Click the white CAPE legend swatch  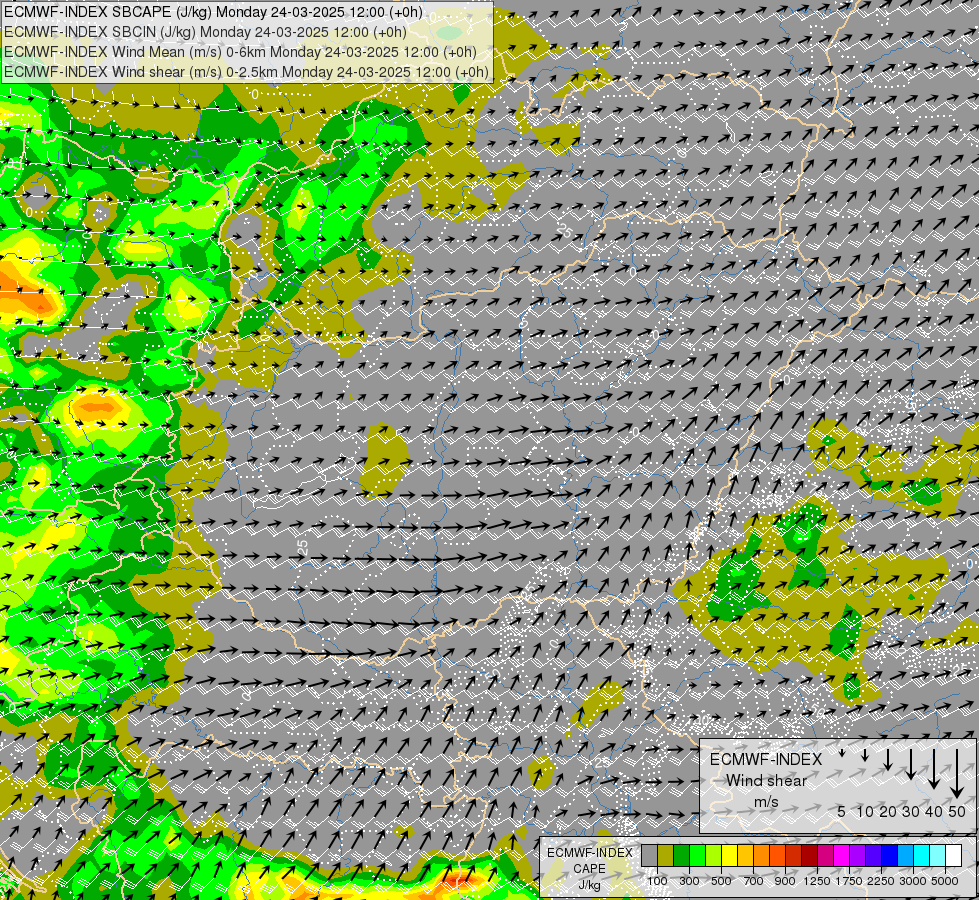click(x=953, y=856)
